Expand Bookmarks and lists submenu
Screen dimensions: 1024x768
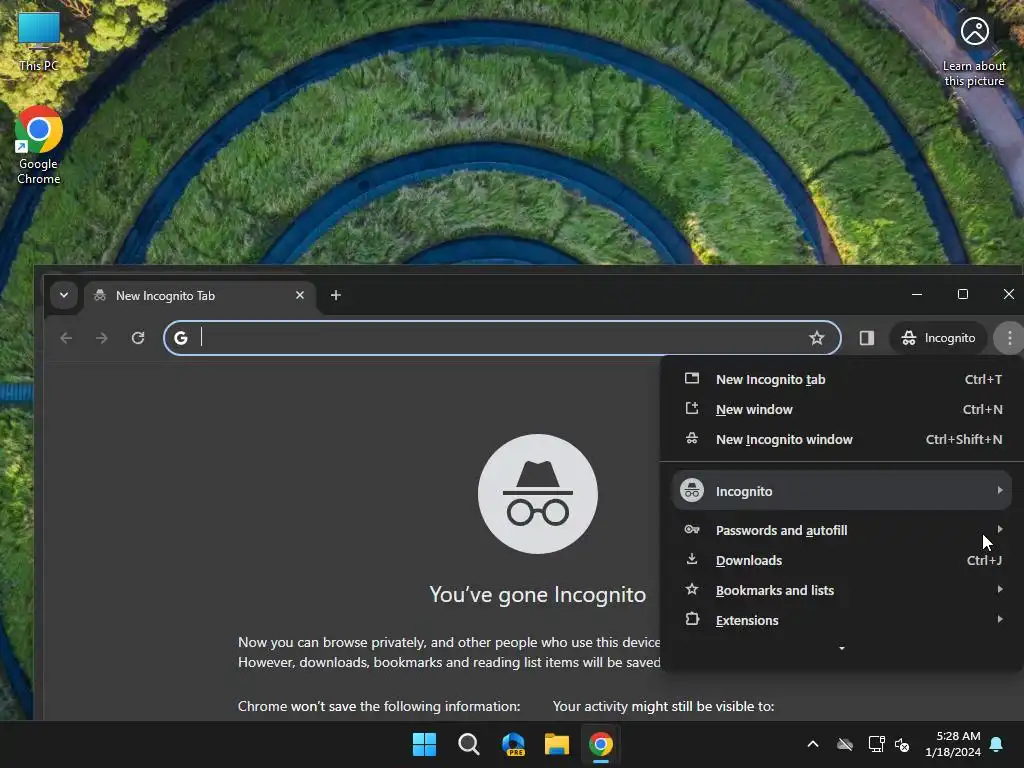(842, 590)
